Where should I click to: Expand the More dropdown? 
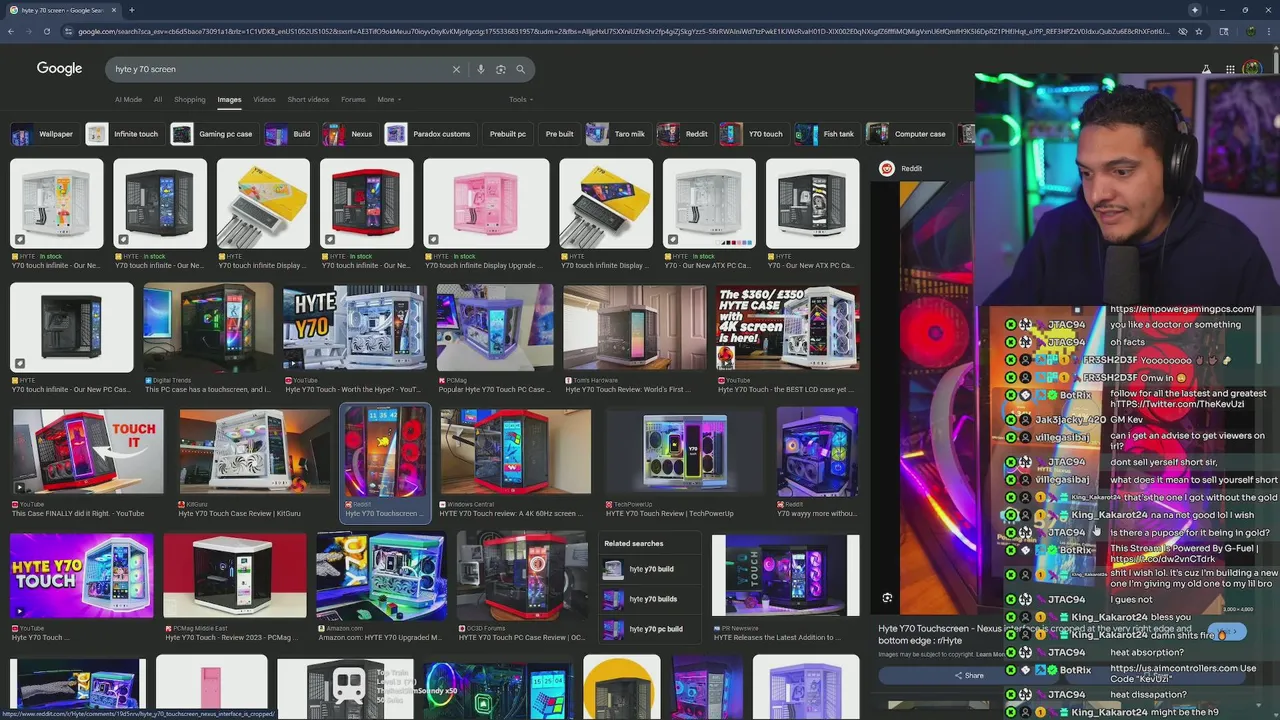point(389,99)
